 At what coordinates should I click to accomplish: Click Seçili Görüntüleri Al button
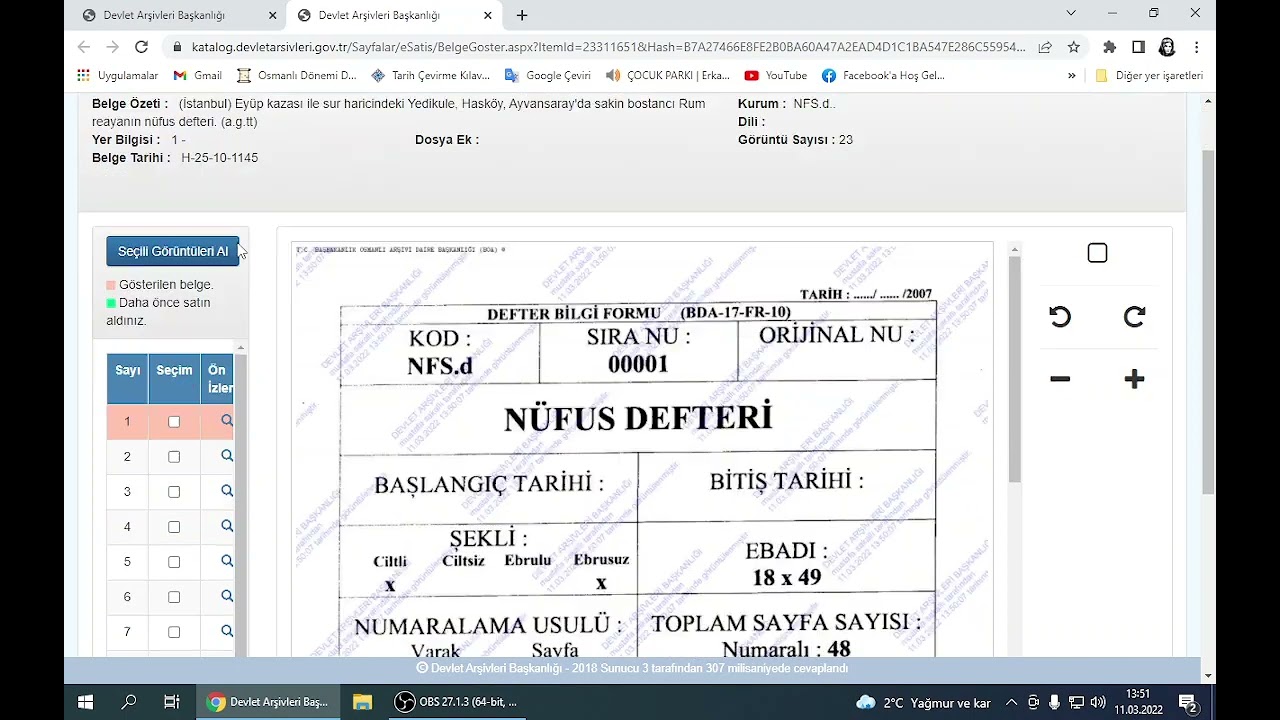tap(173, 251)
